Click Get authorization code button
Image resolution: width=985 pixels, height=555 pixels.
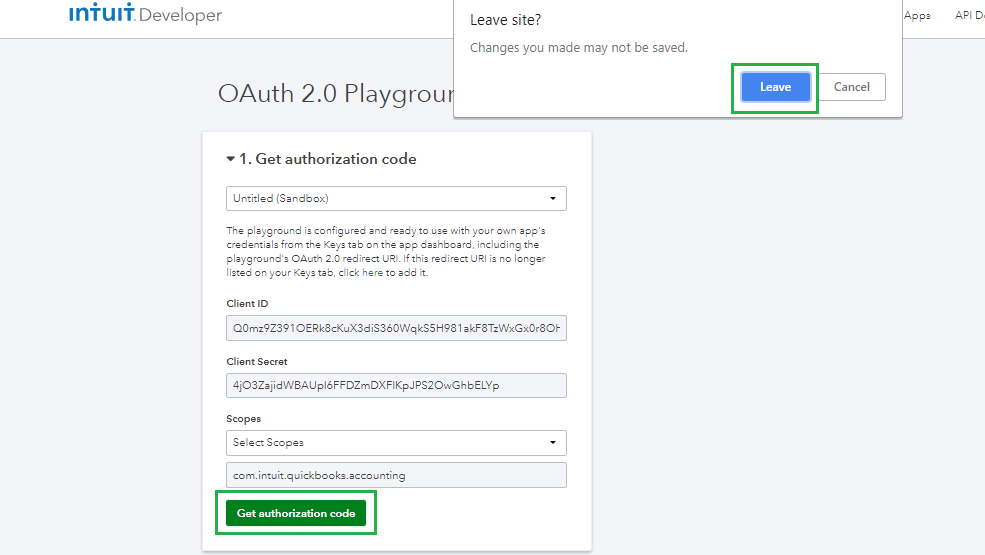point(296,514)
